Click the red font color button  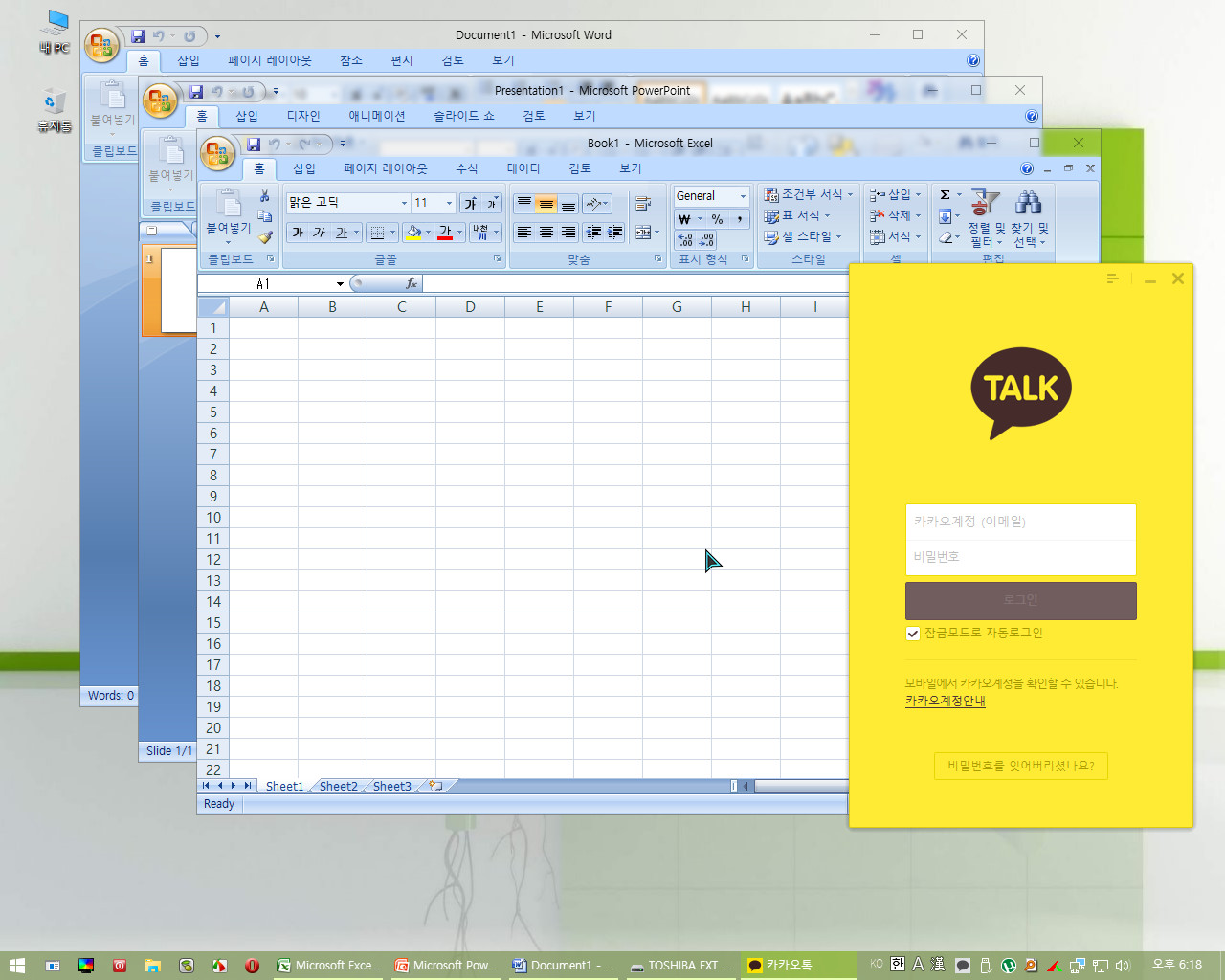coord(445,233)
